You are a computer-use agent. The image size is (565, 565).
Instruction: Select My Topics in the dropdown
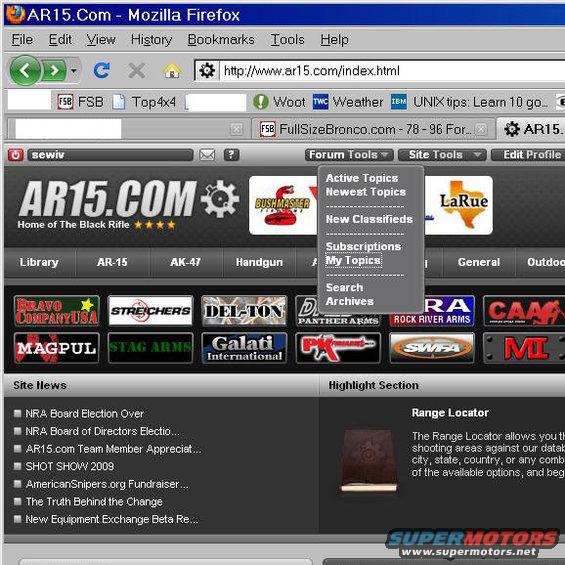353,261
